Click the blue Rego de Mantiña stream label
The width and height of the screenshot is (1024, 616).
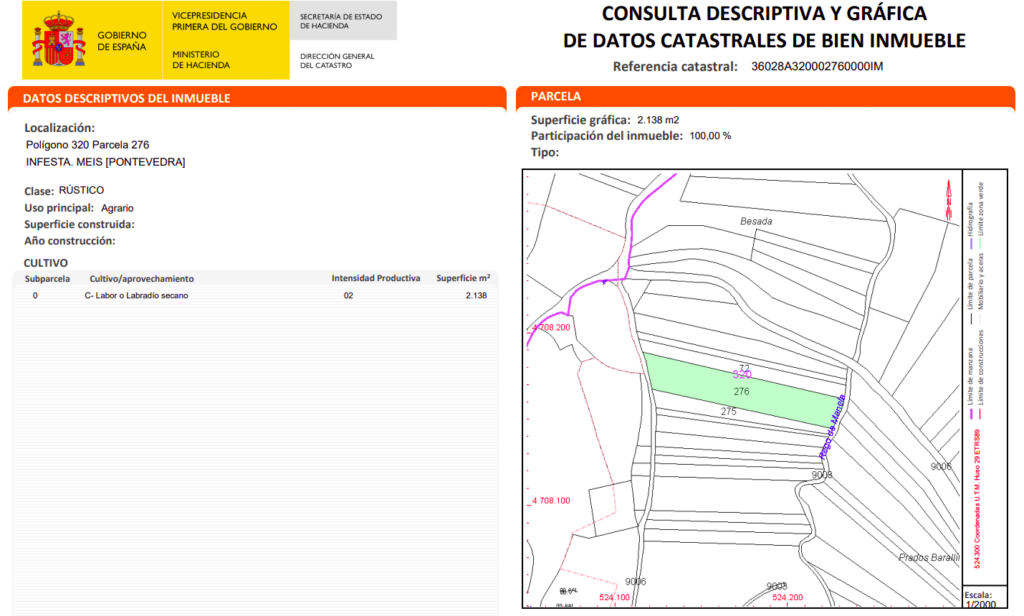(x=832, y=427)
